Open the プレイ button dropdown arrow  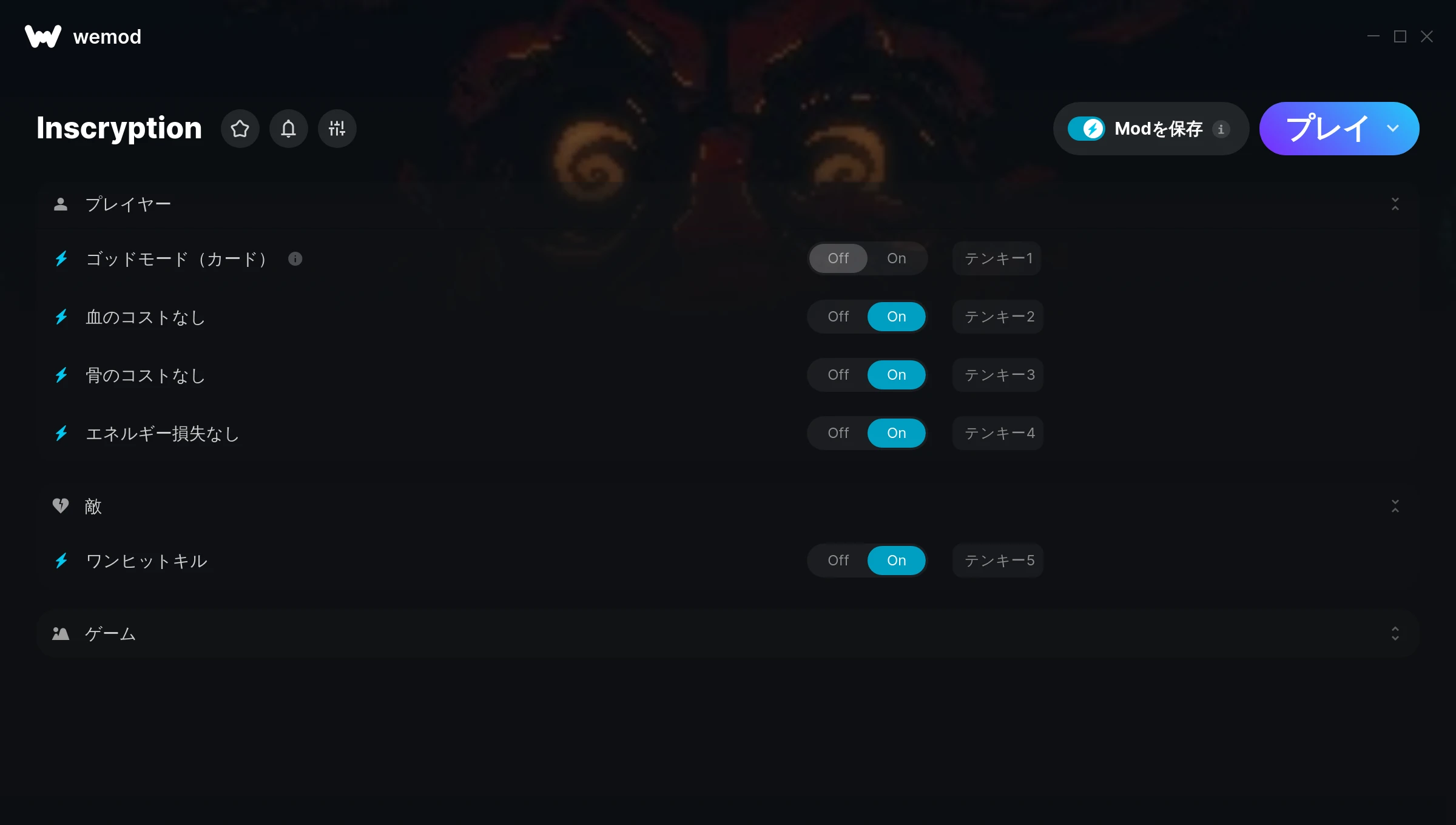click(1393, 129)
